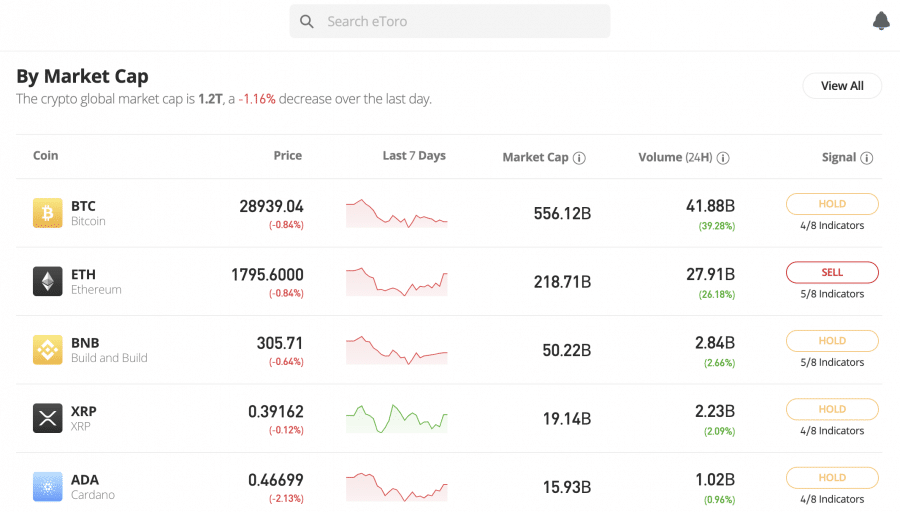900x512 pixels.
Task: Click the -1.16% market decrease value
Action: coord(257,99)
